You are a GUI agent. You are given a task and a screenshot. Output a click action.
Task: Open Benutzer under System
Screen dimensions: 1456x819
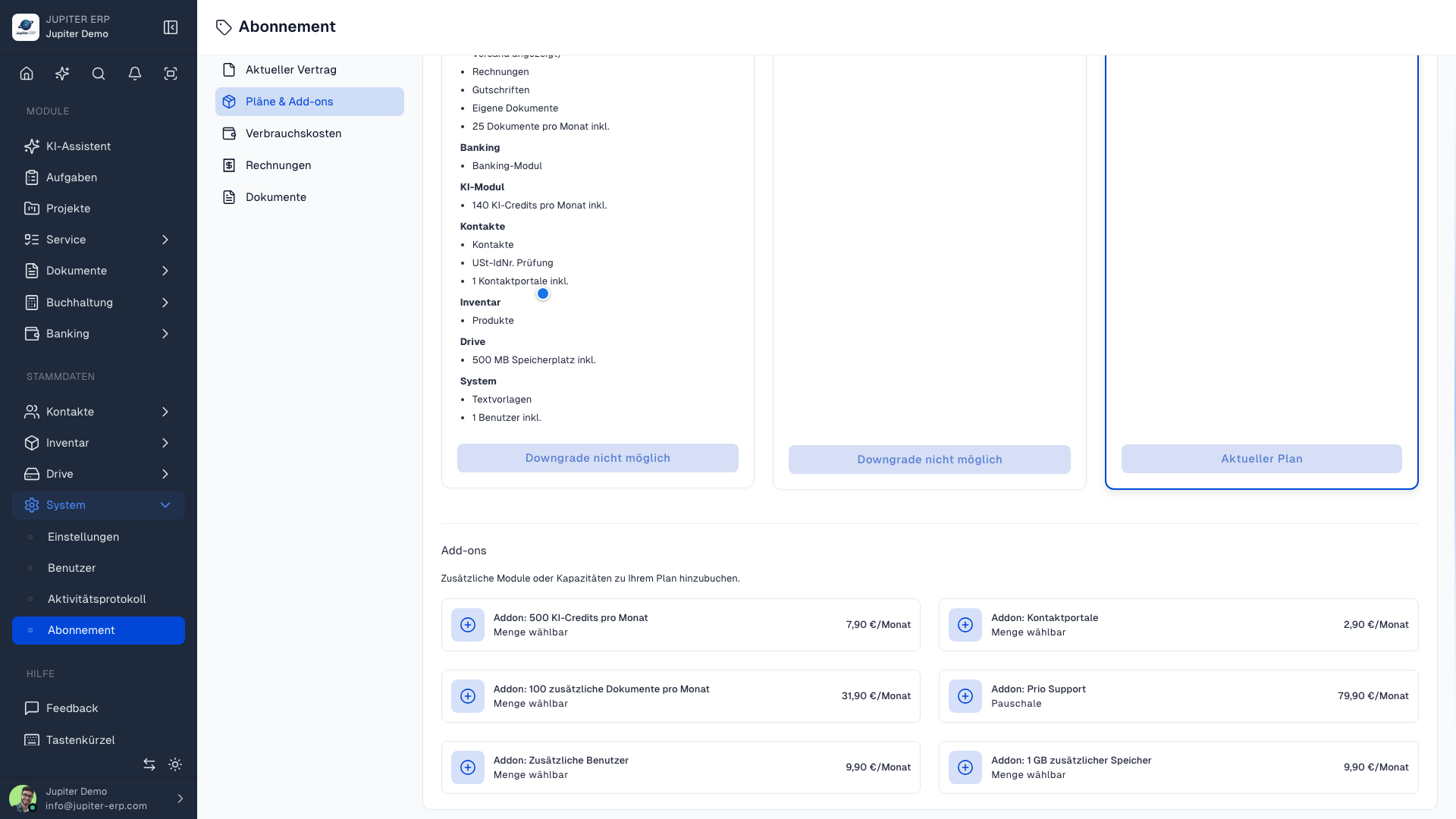click(99, 568)
